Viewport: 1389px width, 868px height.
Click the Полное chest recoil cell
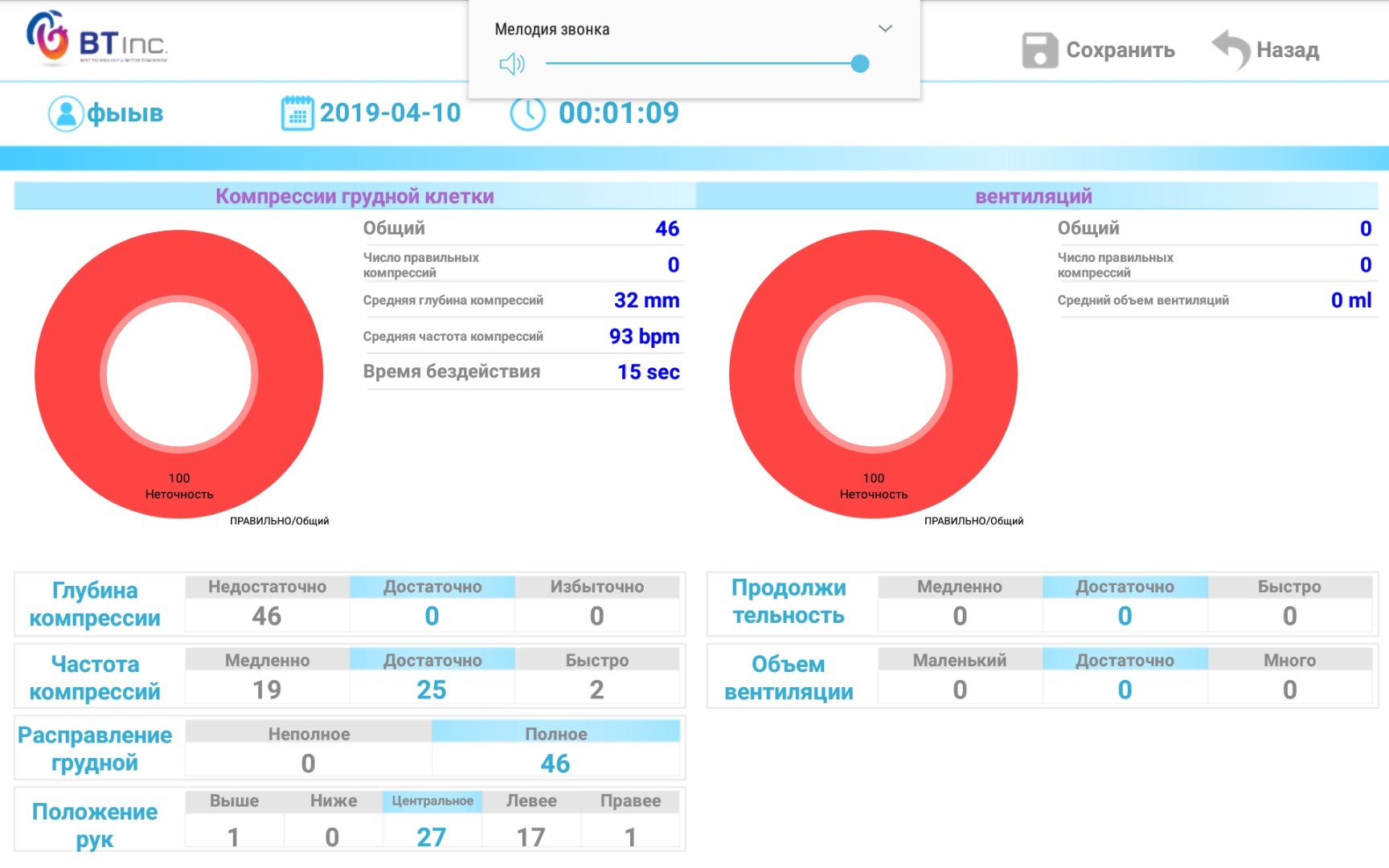point(555,750)
